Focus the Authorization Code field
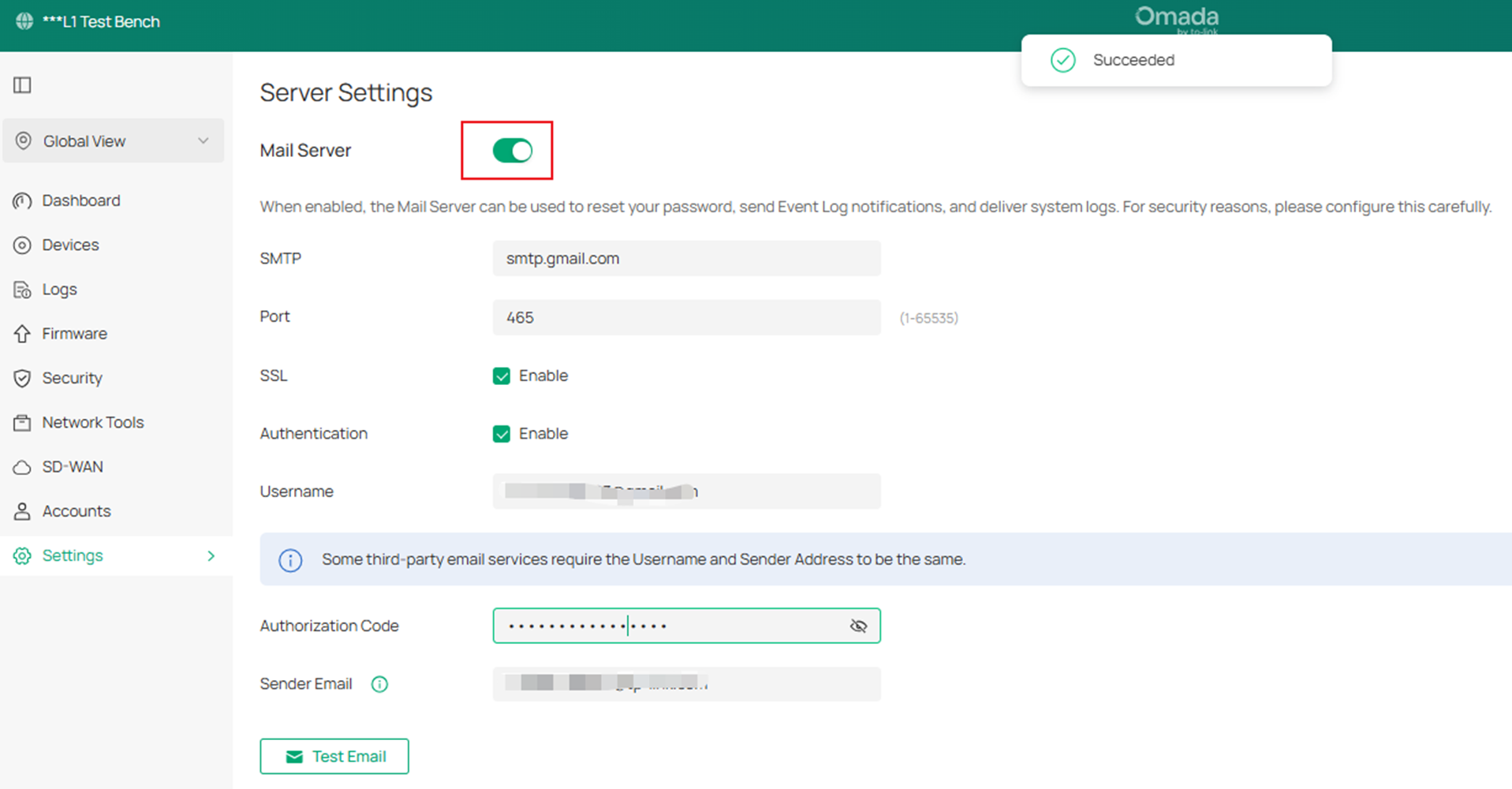The width and height of the screenshot is (1512, 789). tap(686, 626)
